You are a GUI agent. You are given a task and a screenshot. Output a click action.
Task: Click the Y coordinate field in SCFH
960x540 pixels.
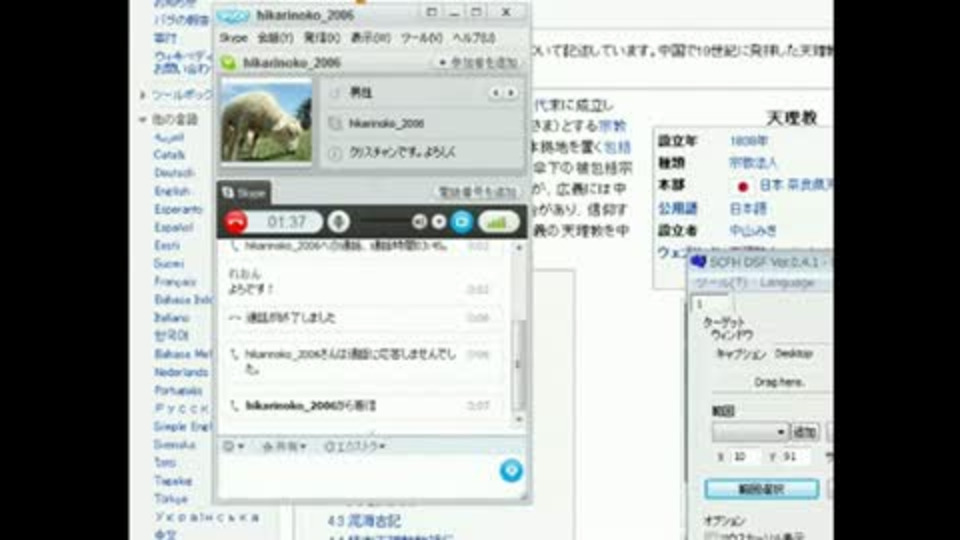795,457
